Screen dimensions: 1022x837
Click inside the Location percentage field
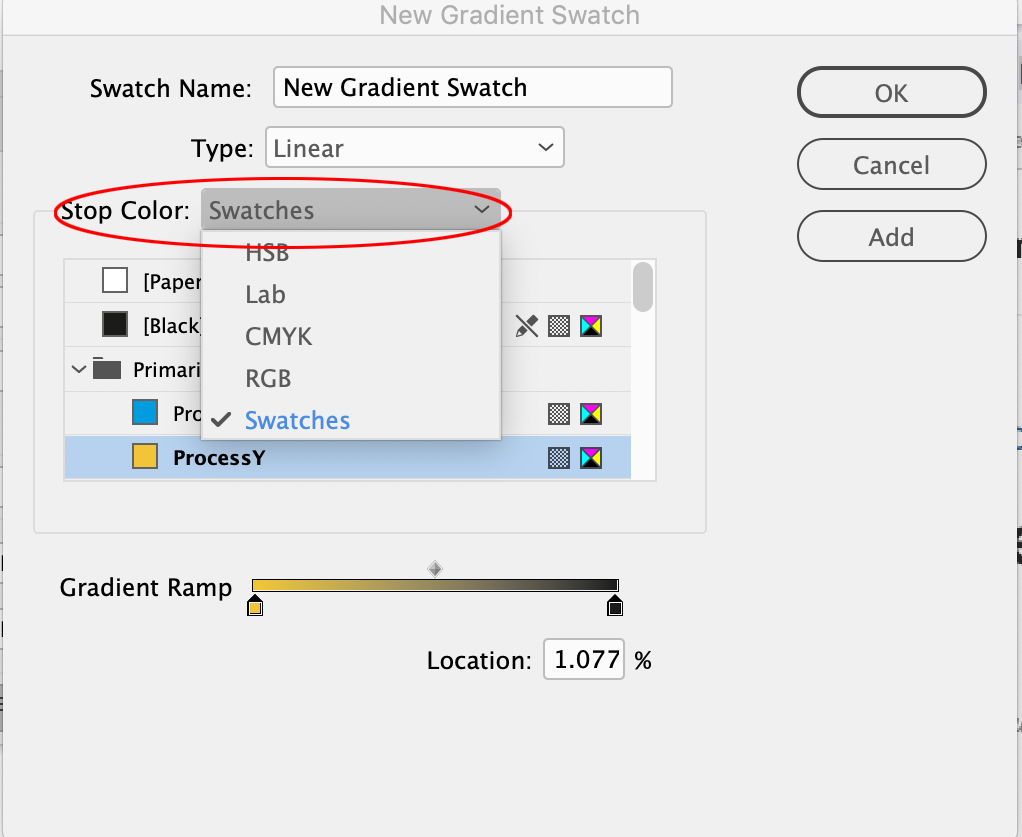pyautogui.click(x=583, y=659)
